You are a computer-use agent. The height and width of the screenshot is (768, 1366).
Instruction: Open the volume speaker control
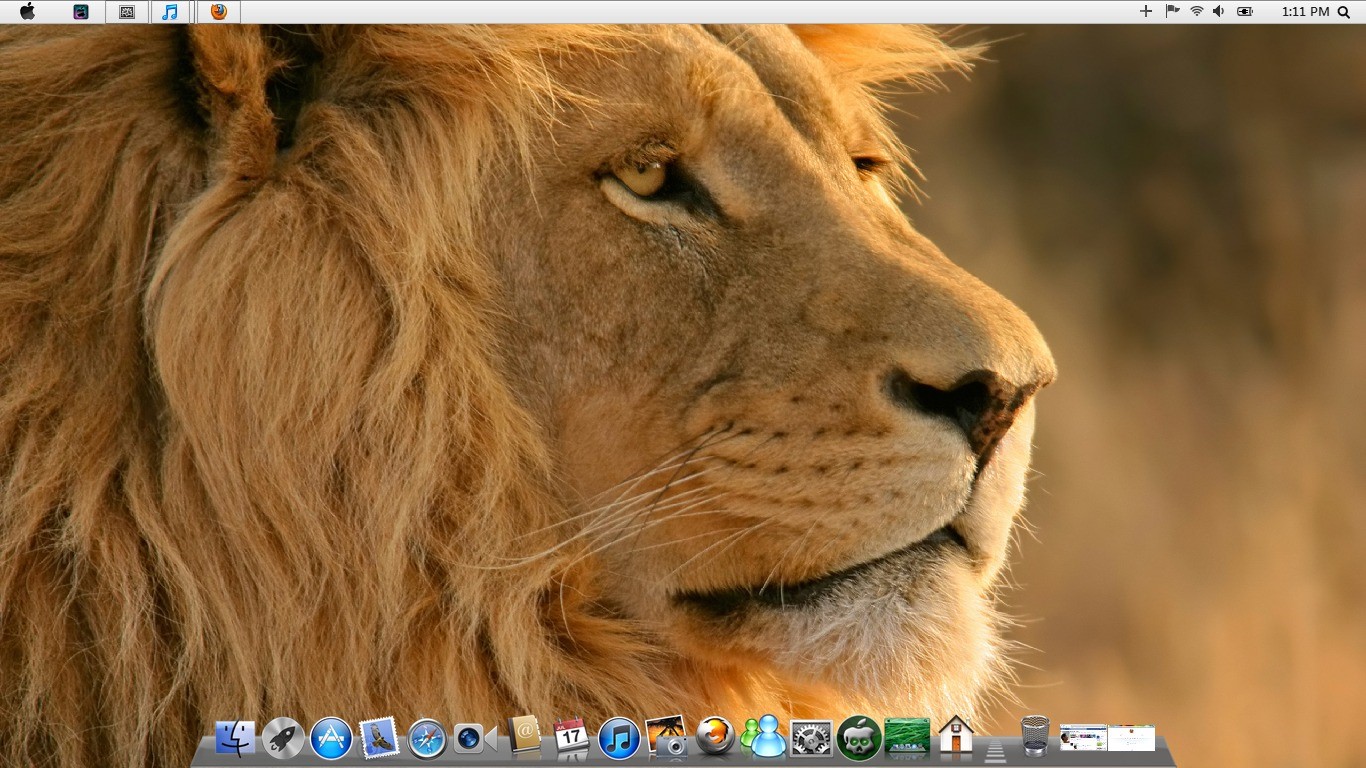[1218, 11]
